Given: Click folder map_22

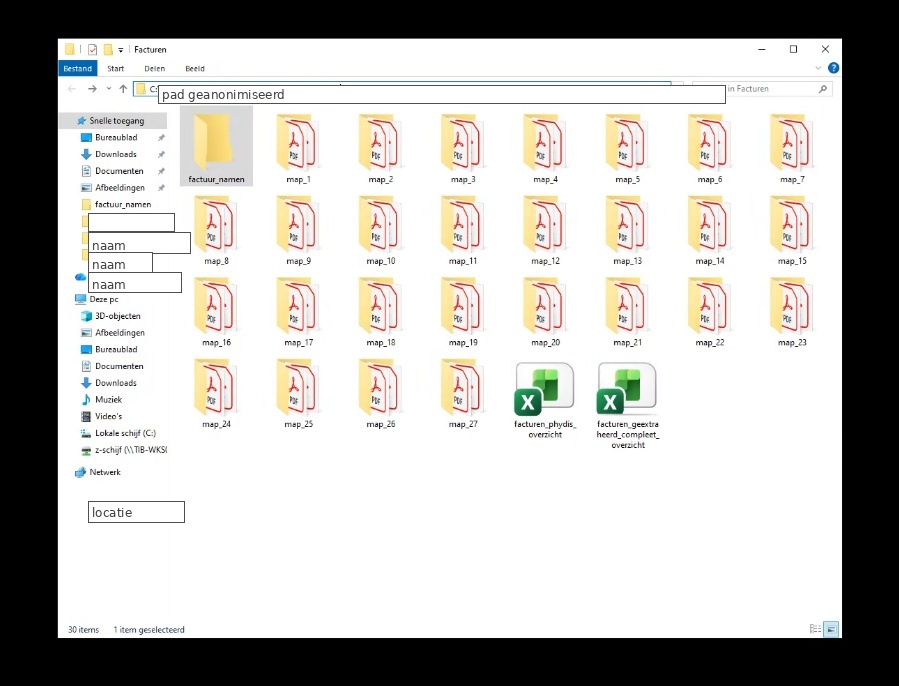Looking at the screenshot, I should (710, 311).
